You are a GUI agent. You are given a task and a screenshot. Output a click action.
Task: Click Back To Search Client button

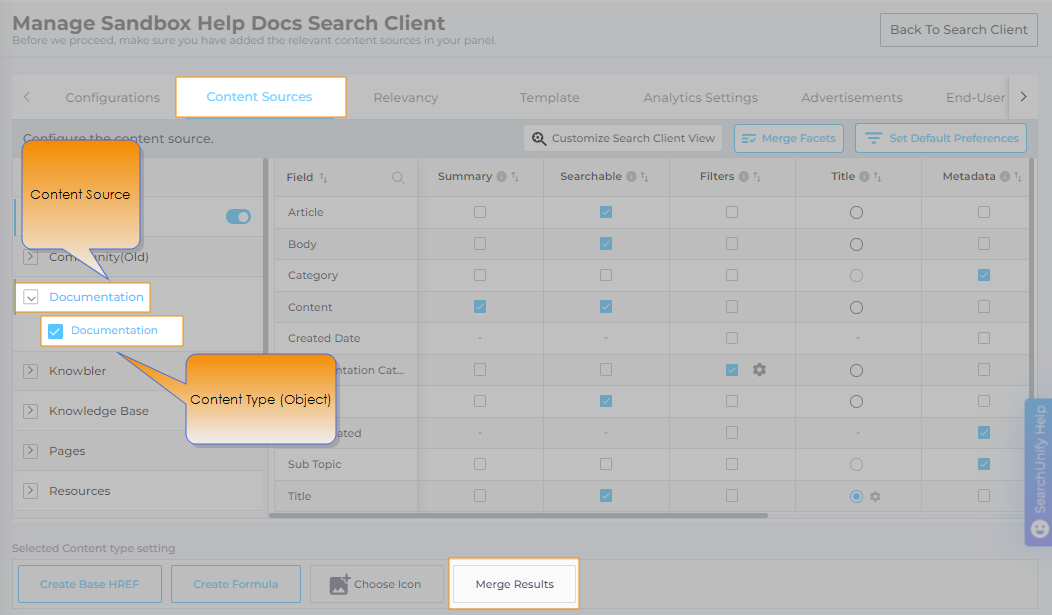point(958,29)
